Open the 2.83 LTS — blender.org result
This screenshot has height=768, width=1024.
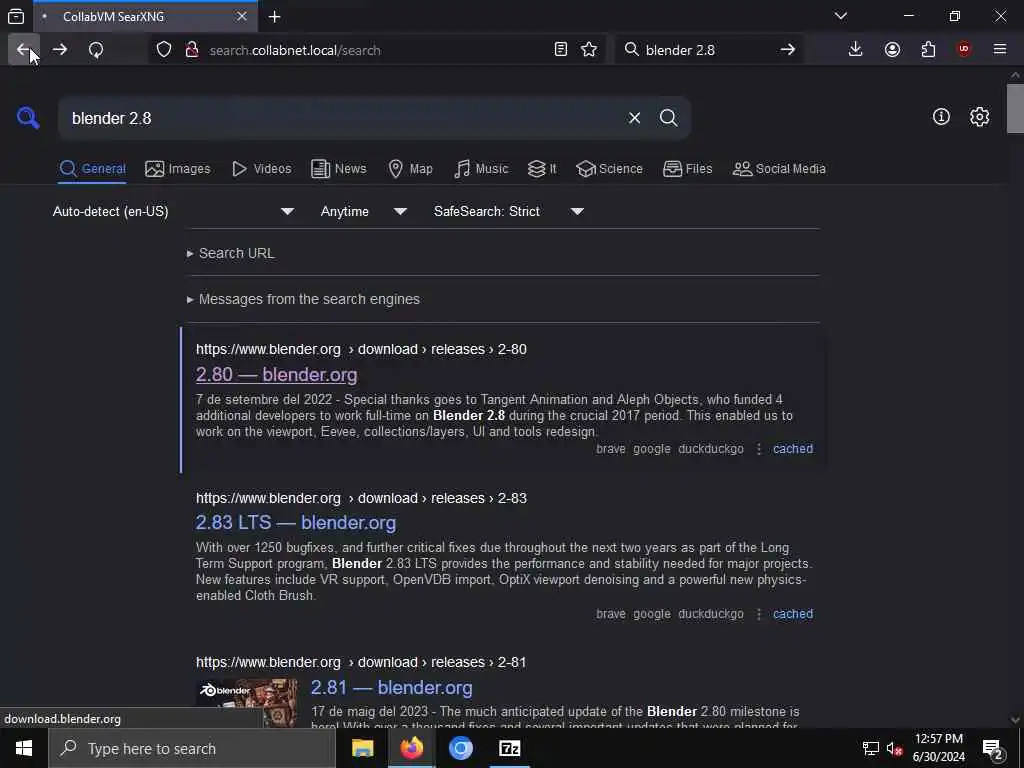pos(296,523)
